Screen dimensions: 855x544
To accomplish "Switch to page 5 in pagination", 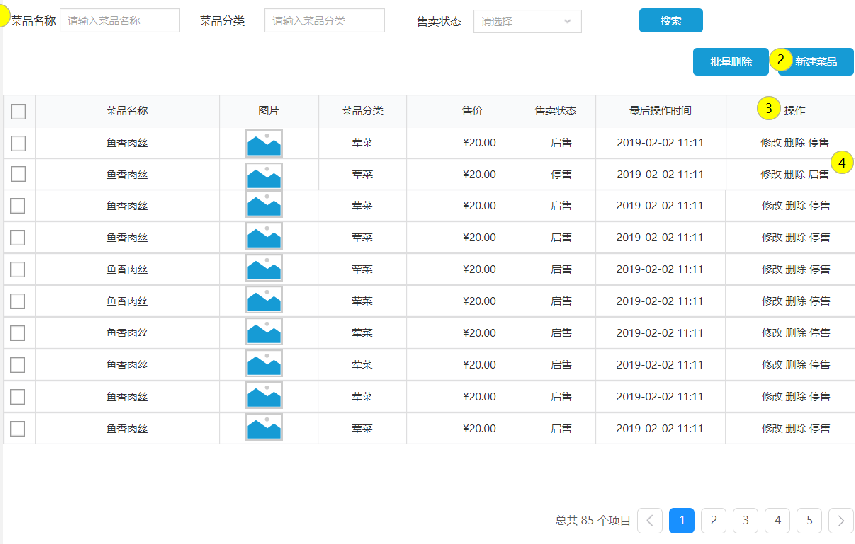I will pyautogui.click(x=809, y=520).
